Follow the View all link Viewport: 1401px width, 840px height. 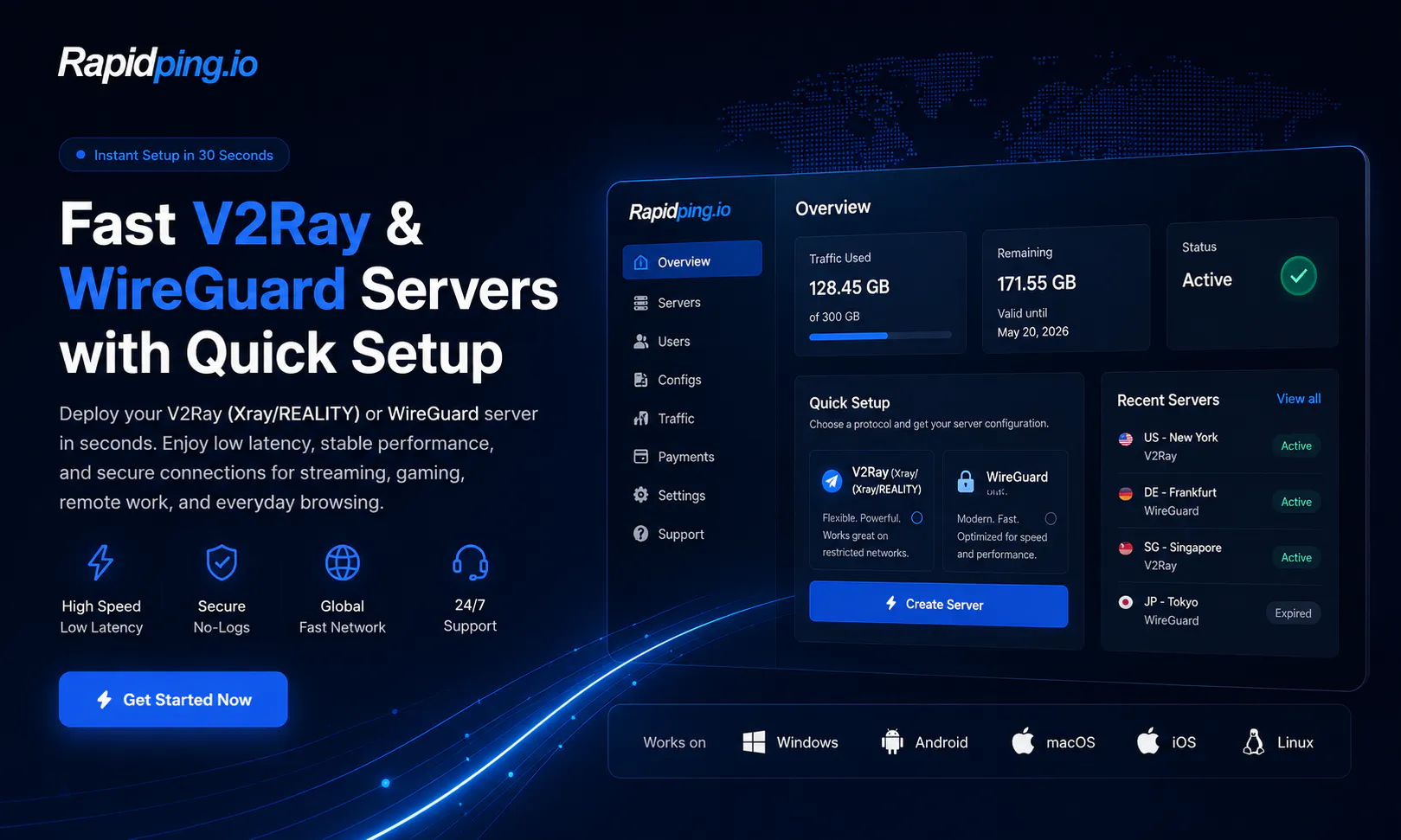coord(1298,399)
